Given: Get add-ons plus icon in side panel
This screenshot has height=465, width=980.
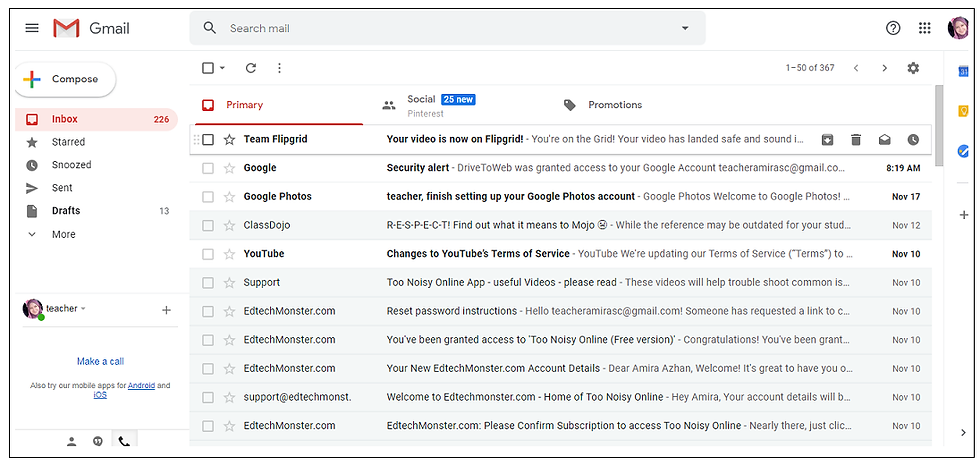Looking at the screenshot, I should [963, 215].
